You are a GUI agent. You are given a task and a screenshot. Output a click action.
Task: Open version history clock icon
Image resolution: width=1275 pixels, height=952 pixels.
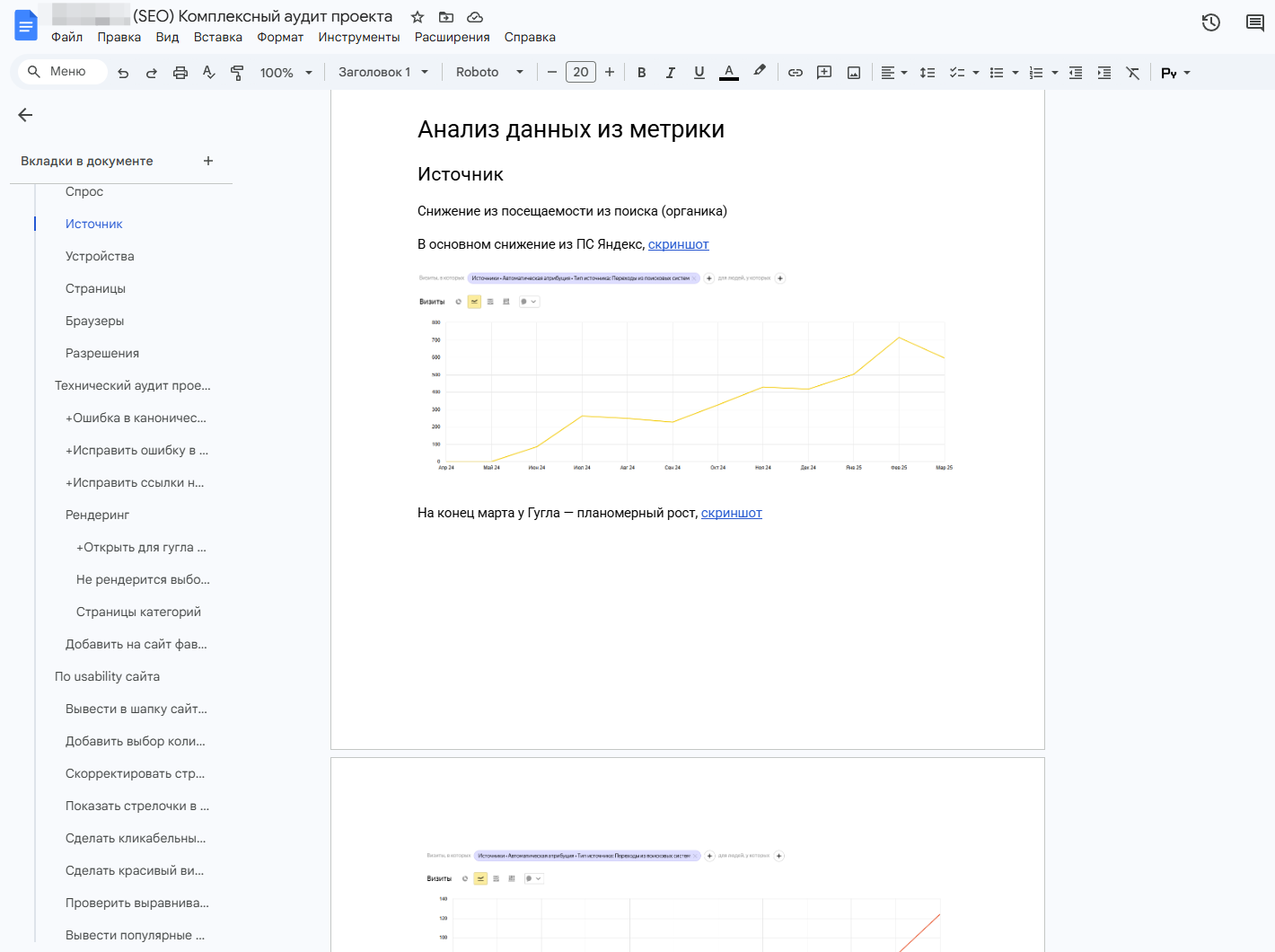coord(1210,22)
